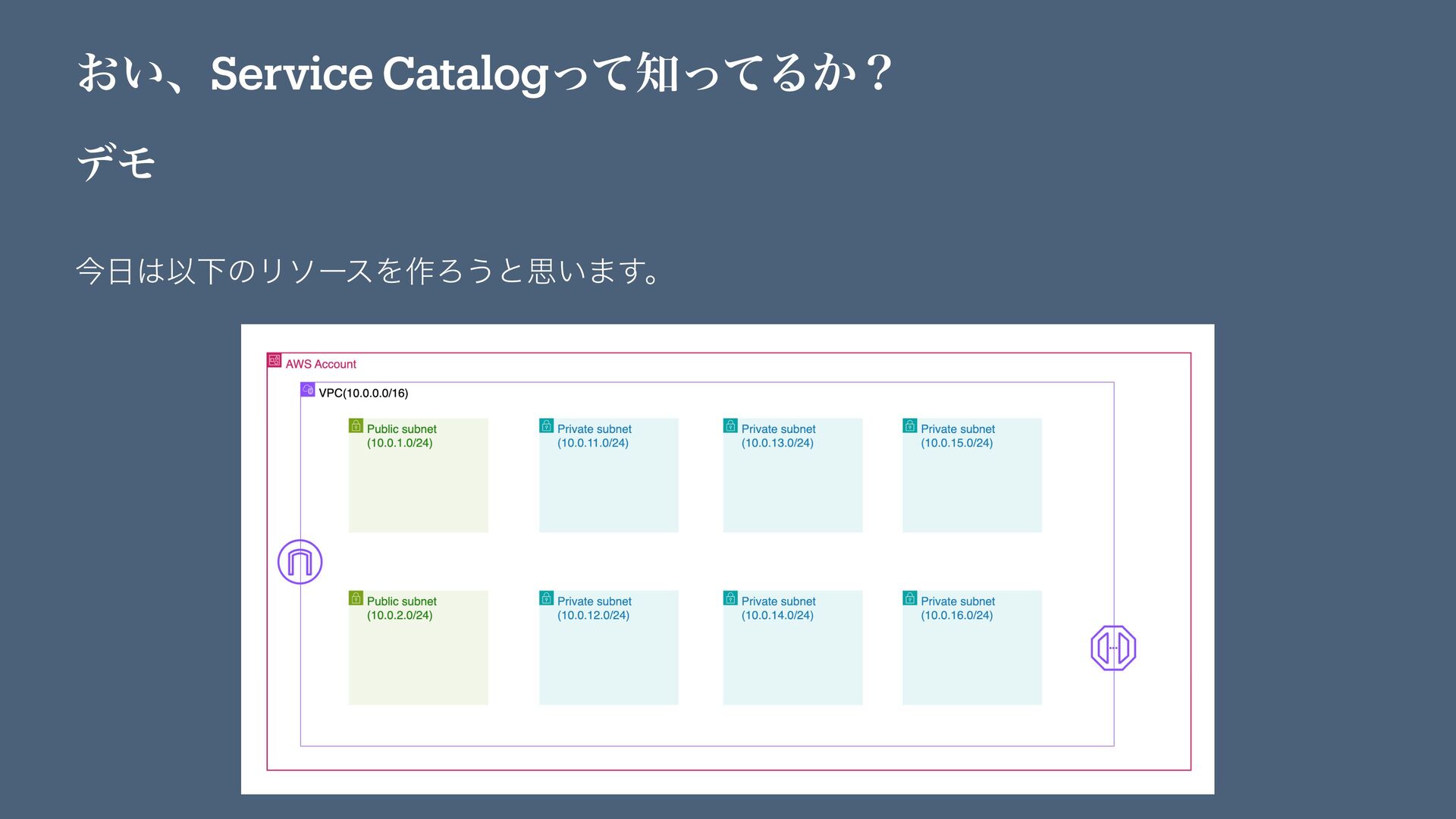The height and width of the screenshot is (819, 1456).
Task: Click the teal lock icon of subnet 10.0.14.0/24
Action: [730, 598]
